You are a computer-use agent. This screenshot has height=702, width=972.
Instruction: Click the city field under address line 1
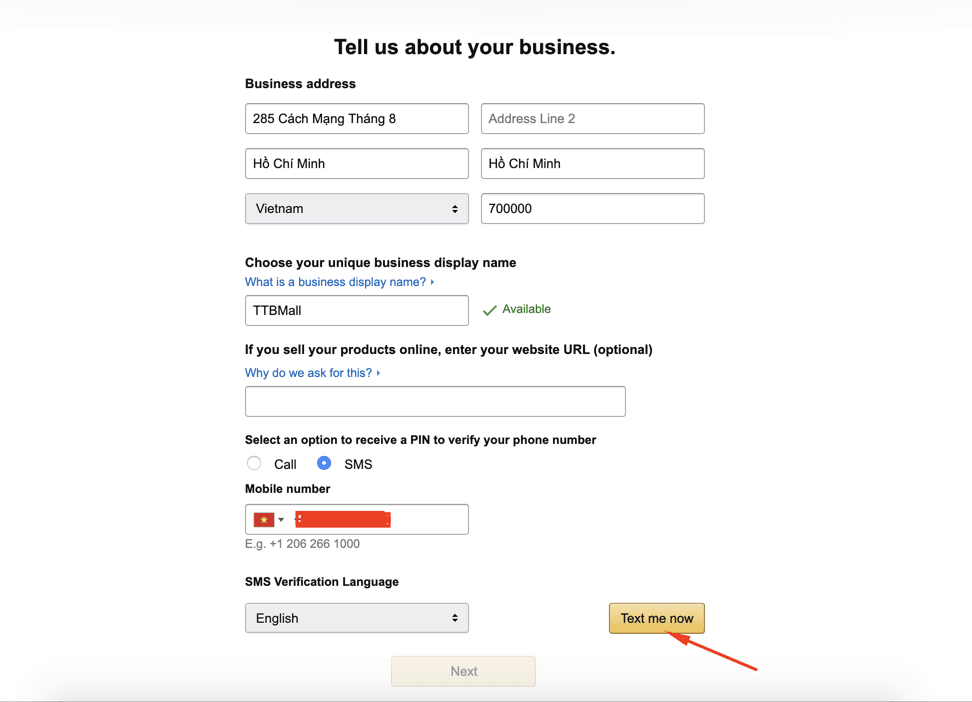(x=356, y=163)
